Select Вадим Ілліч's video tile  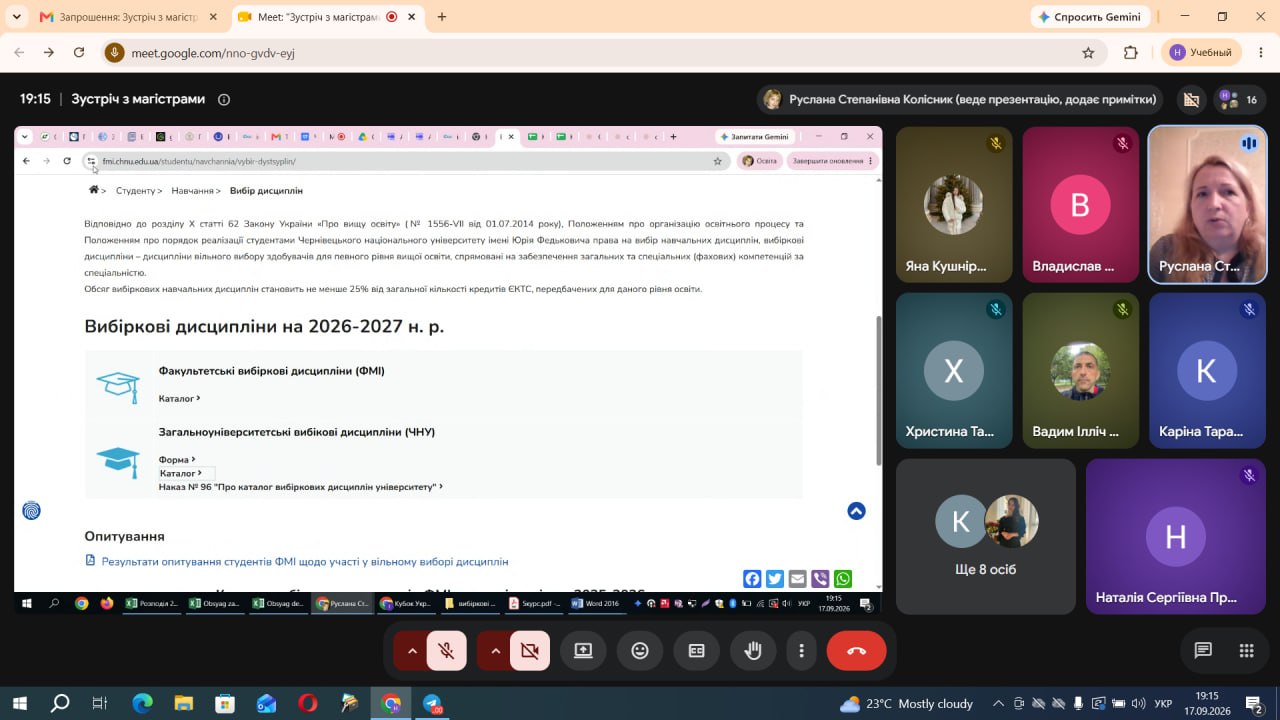click(1080, 370)
